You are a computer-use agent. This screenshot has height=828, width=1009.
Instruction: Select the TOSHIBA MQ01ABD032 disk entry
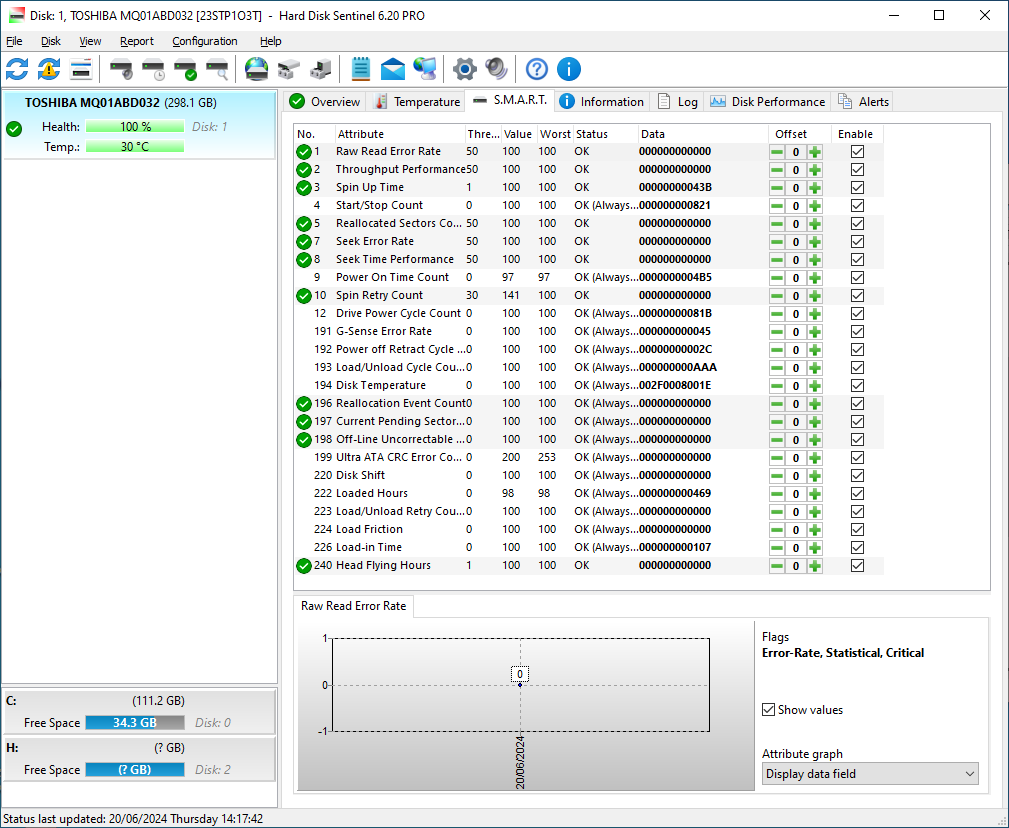pos(140,124)
